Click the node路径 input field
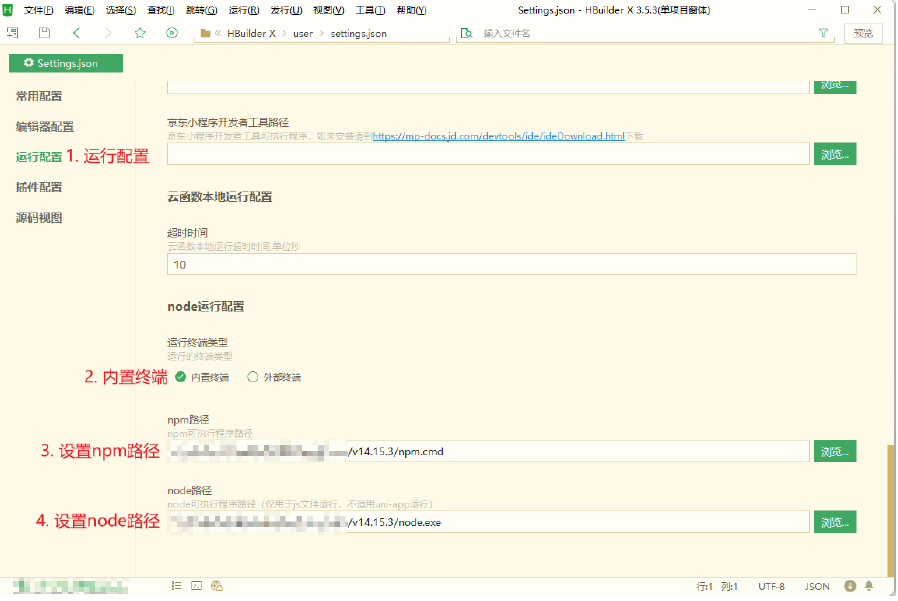The width and height of the screenshot is (898, 601). tap(489, 522)
